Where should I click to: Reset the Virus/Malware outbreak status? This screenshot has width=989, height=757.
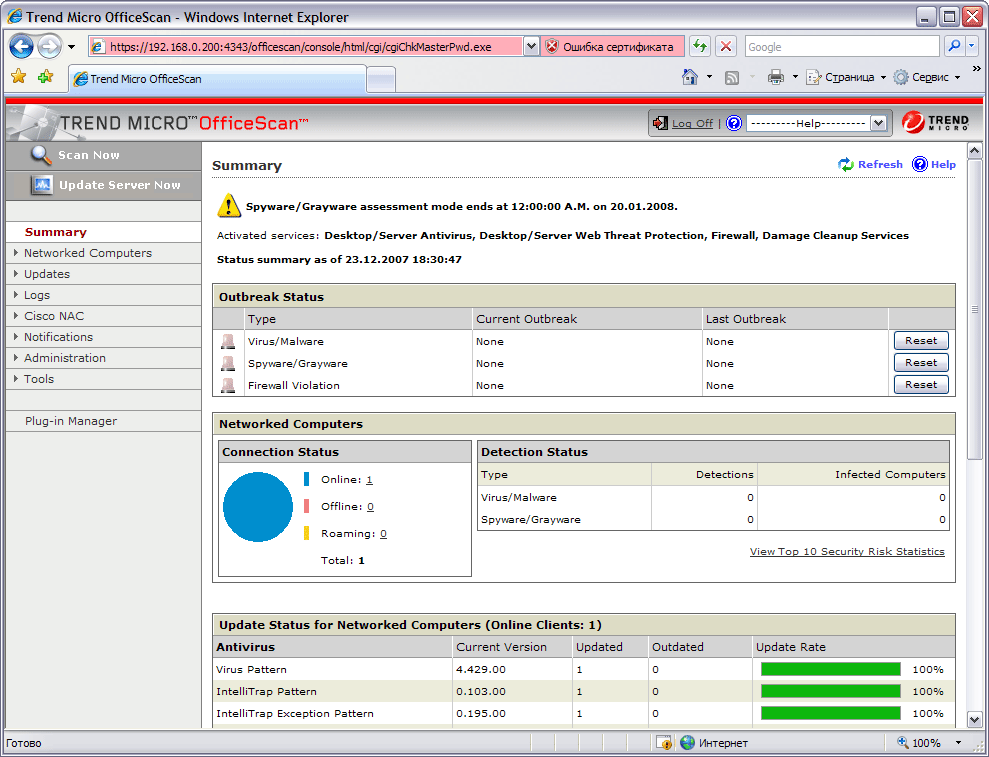point(921,341)
